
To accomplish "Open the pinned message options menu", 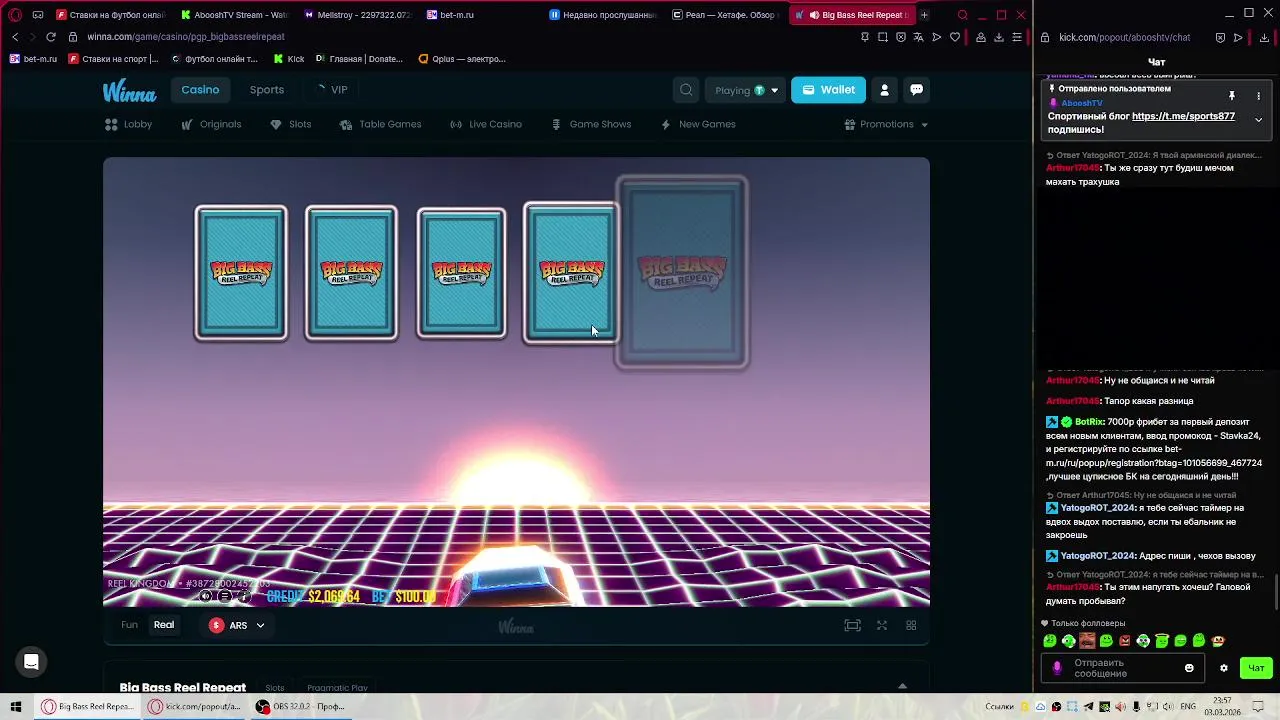I will pos(1258,95).
